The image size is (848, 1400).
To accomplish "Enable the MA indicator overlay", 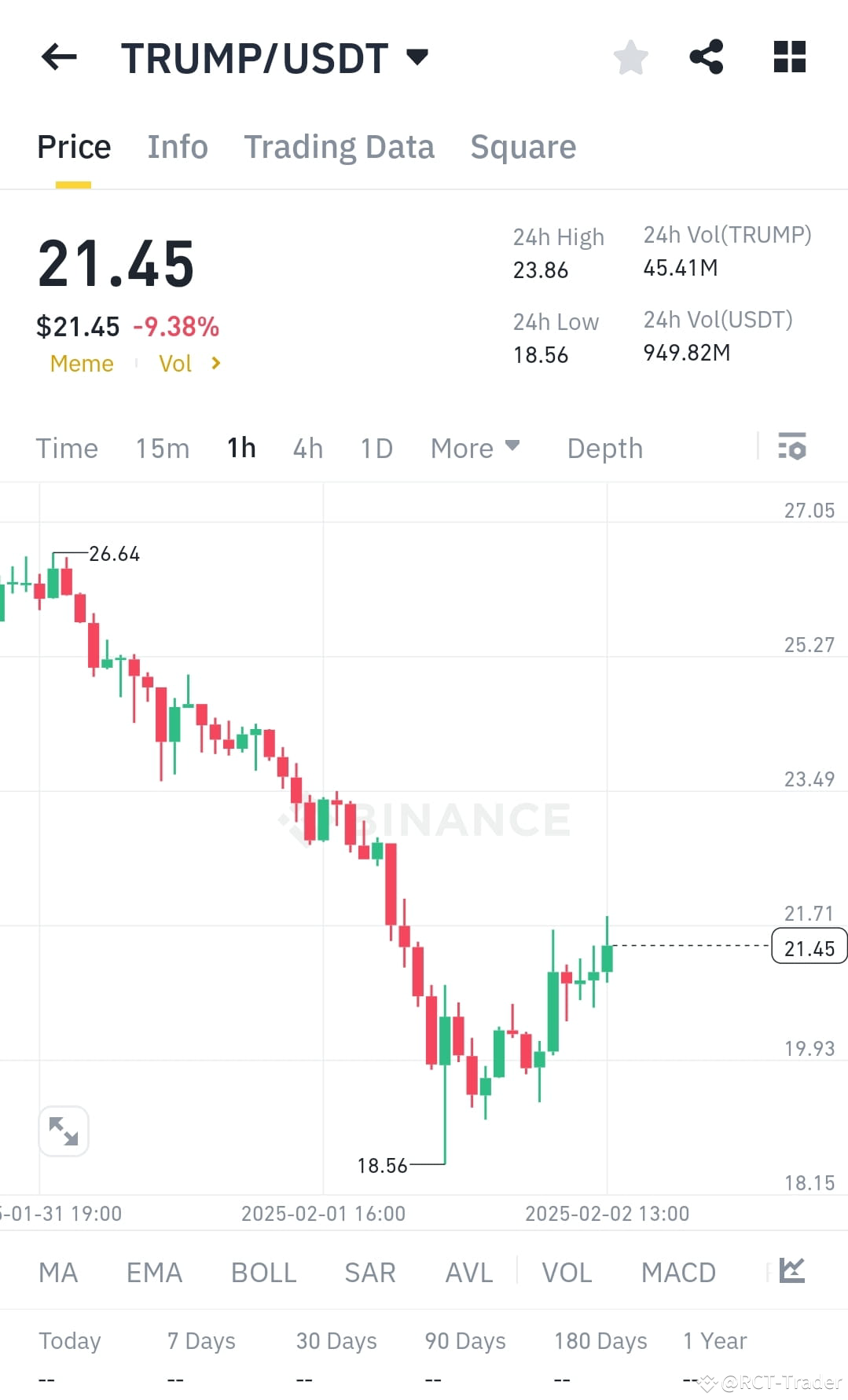I will pos(58,1271).
